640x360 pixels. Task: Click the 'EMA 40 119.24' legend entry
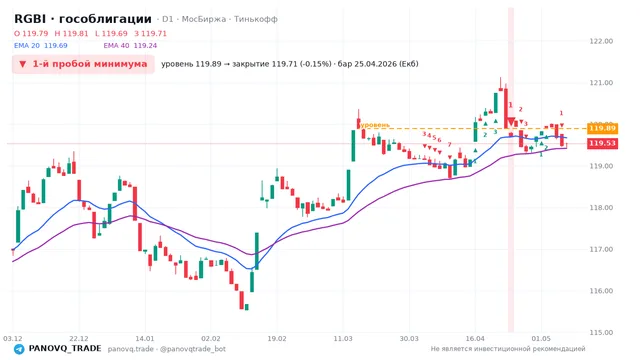point(130,46)
